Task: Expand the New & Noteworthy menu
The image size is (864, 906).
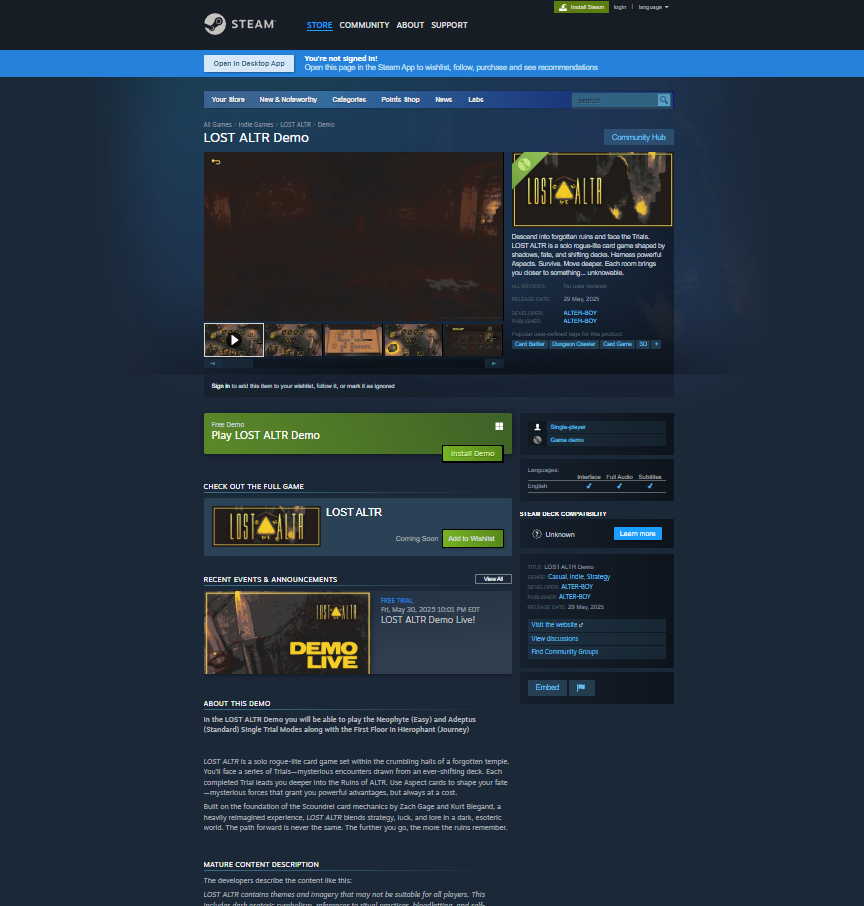Action: [288, 100]
